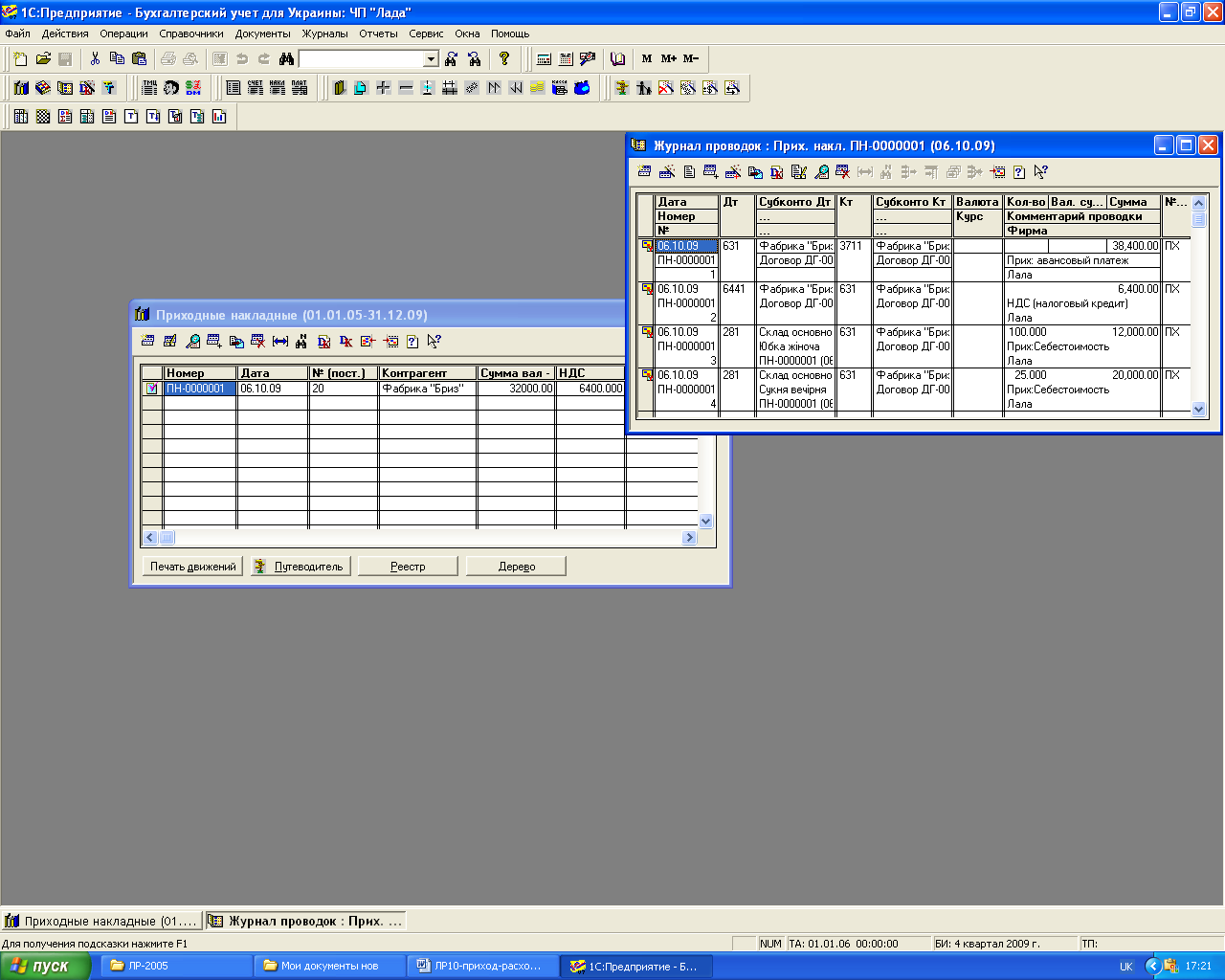Open the Операции menu
The width and height of the screenshot is (1225, 980).
(x=123, y=33)
